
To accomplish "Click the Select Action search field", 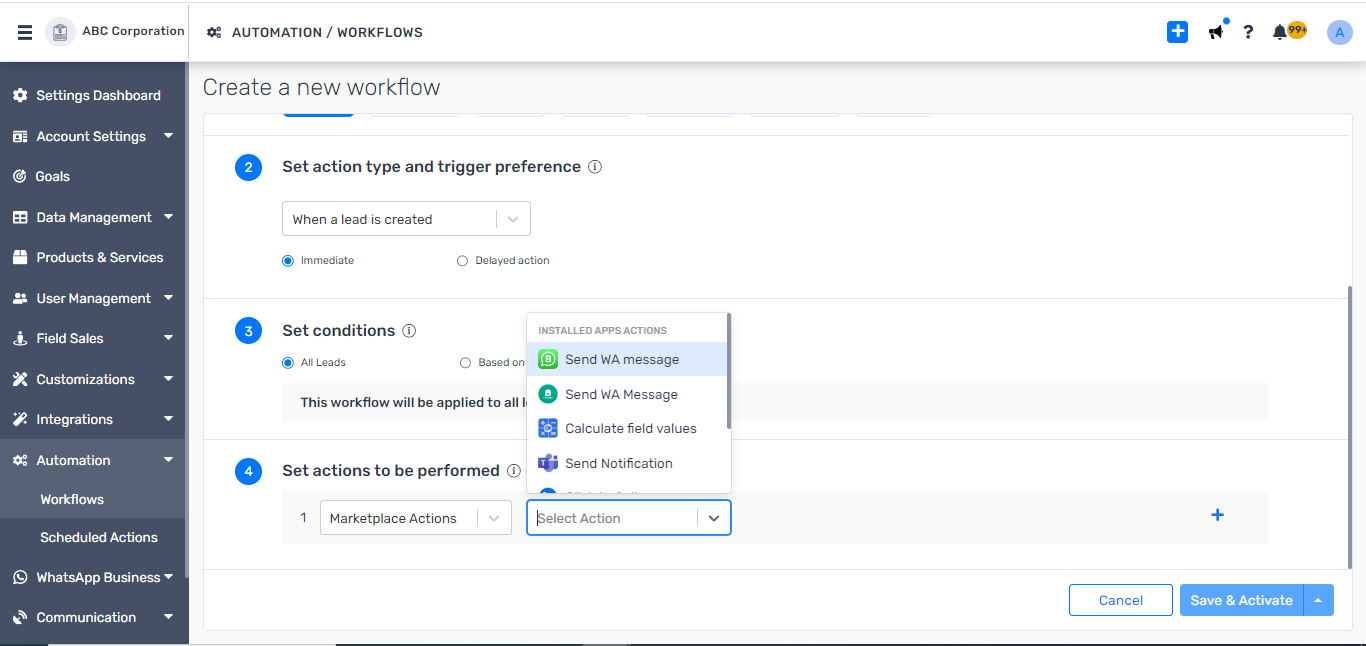I will pos(612,518).
